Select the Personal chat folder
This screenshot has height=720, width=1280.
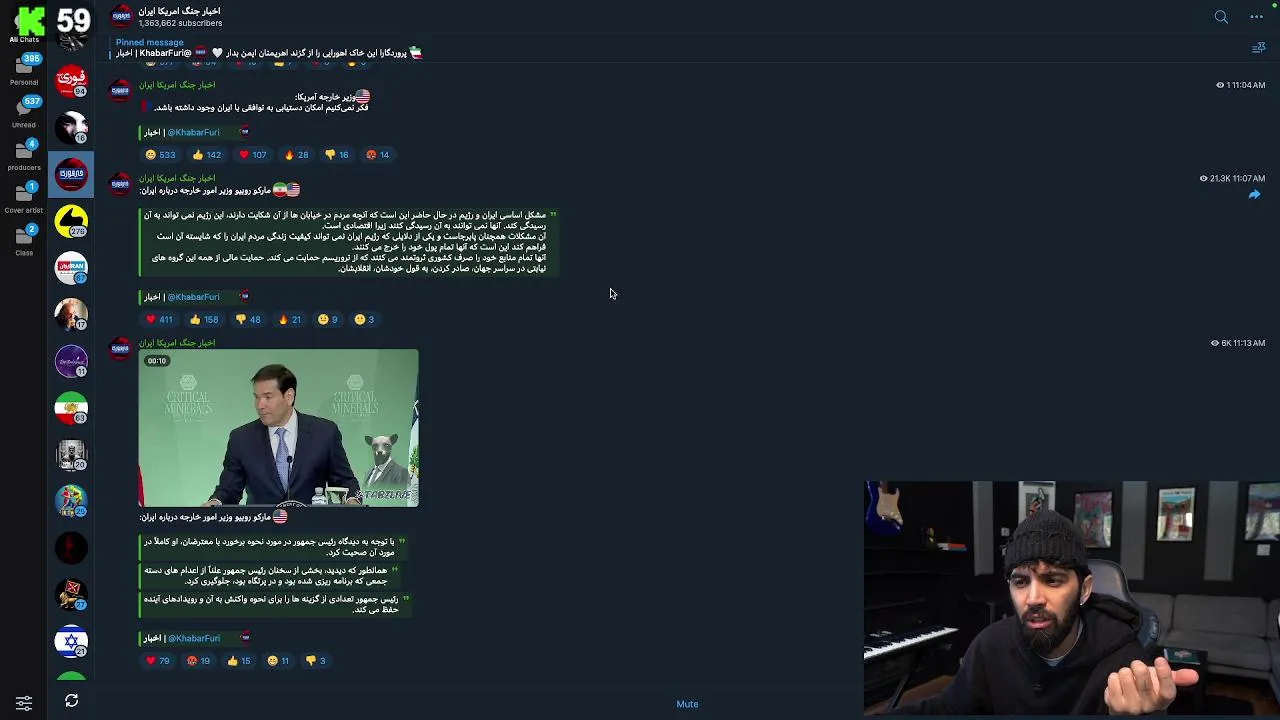(x=24, y=68)
